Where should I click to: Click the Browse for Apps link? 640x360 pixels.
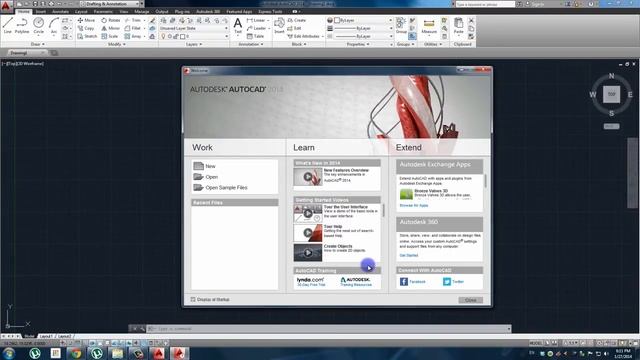pyautogui.click(x=414, y=205)
